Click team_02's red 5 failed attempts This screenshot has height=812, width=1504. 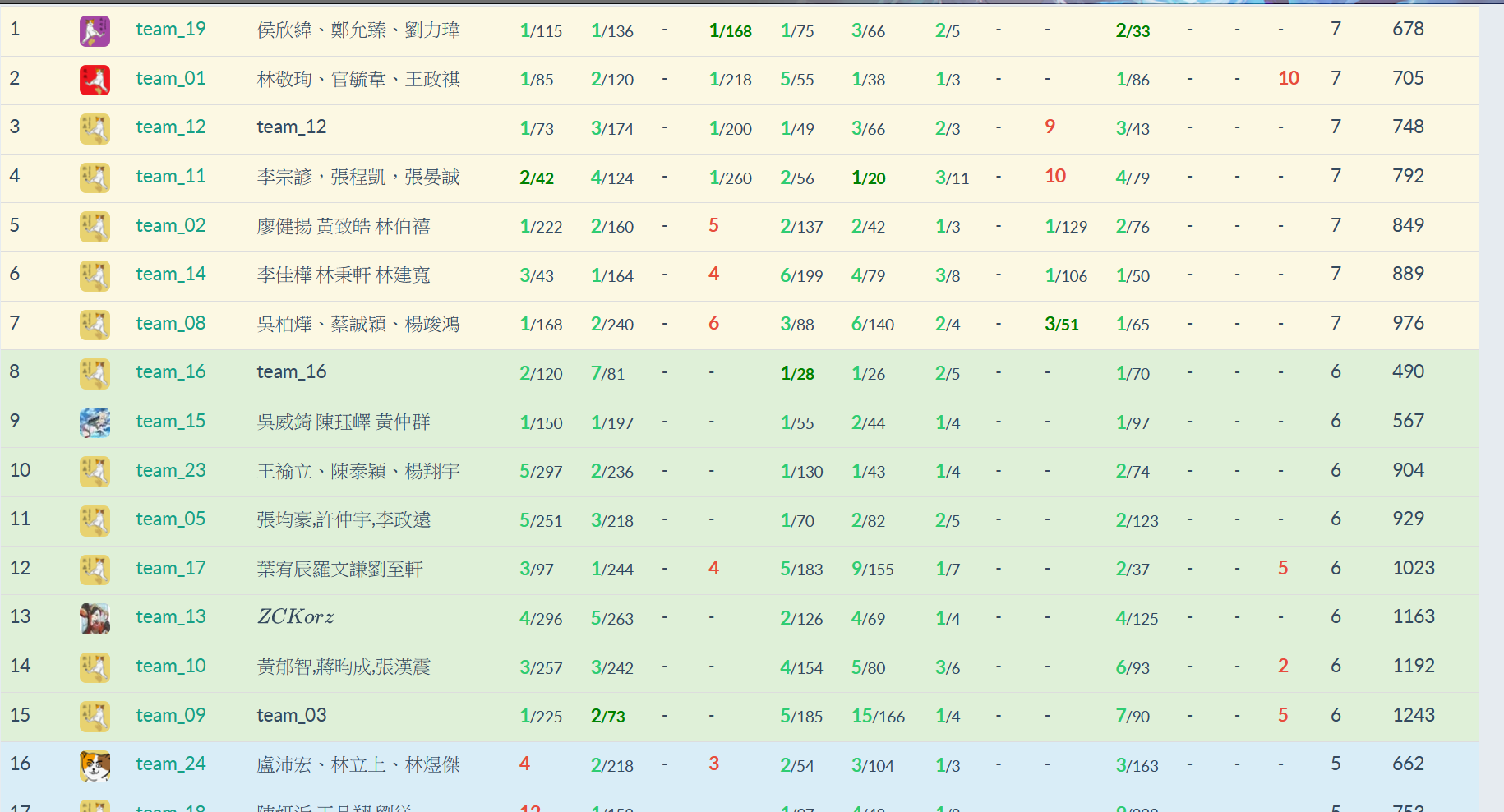click(x=713, y=226)
